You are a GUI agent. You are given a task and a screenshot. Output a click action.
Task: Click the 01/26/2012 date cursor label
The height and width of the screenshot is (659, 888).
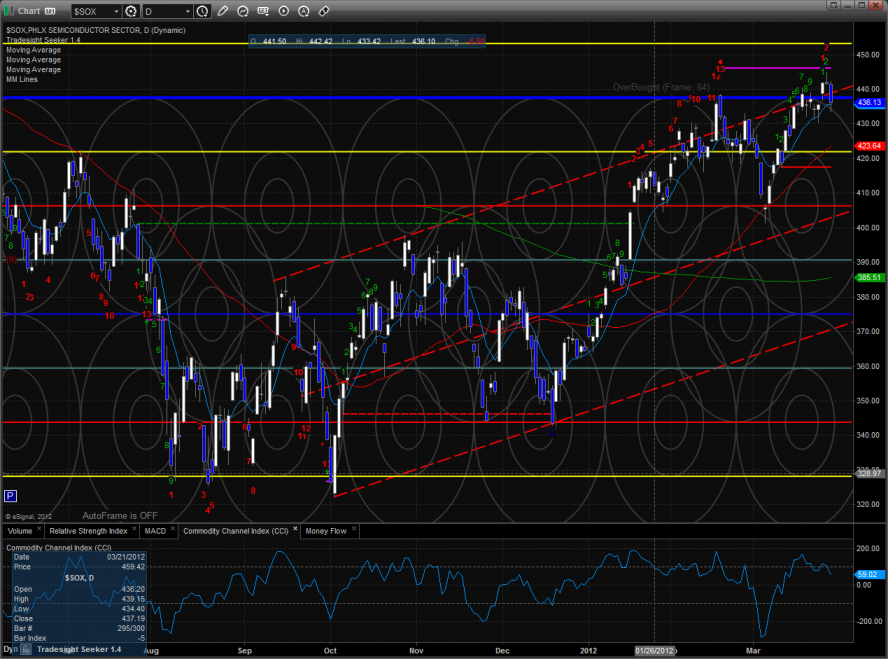tap(655, 650)
